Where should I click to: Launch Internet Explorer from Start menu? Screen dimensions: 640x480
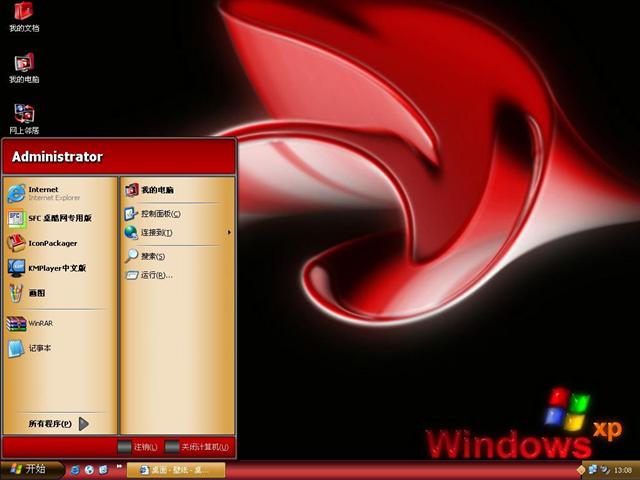pos(60,193)
